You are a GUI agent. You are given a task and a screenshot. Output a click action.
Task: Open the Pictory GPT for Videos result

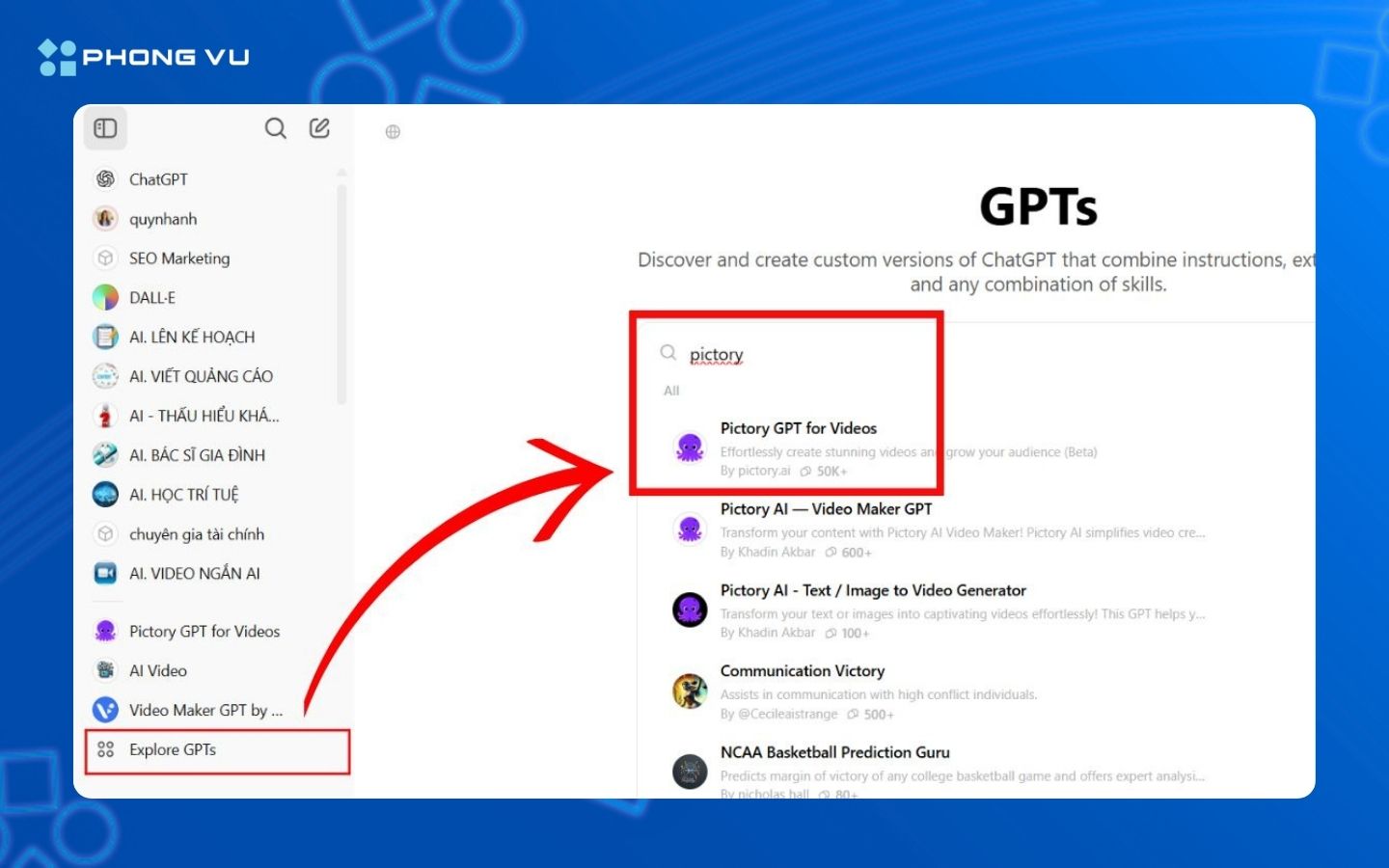(x=798, y=429)
